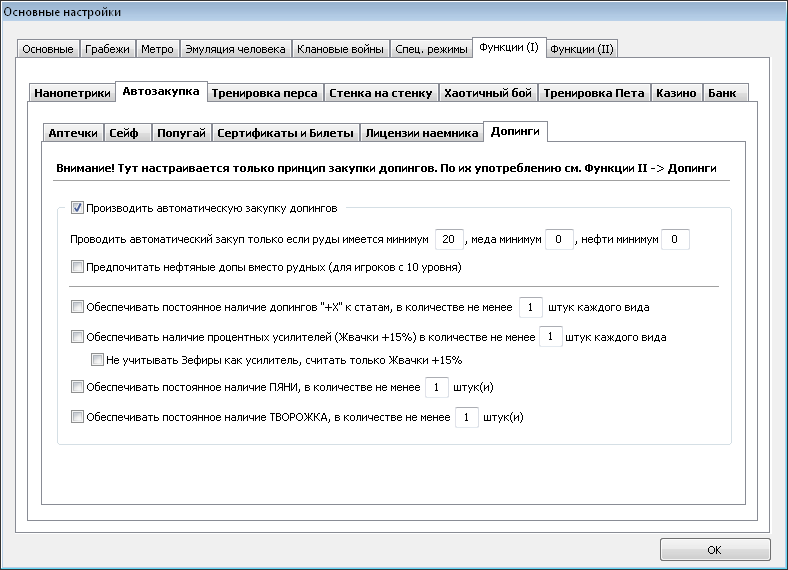Screen dimensions: 788x570
Task: Click the ТВОРОЖКА quantity field
Action: tap(466, 417)
